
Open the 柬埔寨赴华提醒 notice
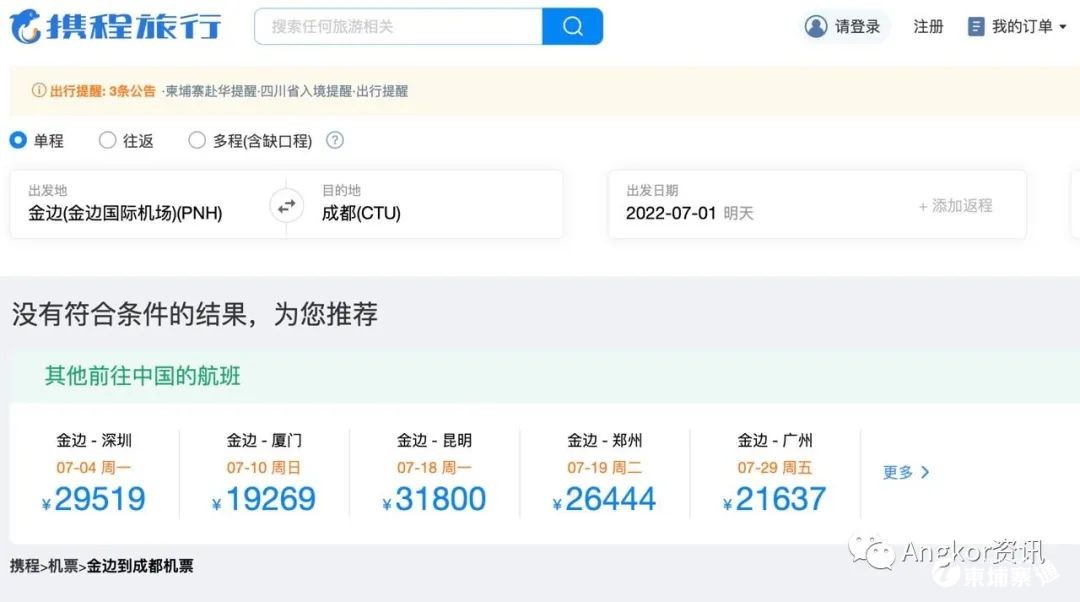(211, 91)
